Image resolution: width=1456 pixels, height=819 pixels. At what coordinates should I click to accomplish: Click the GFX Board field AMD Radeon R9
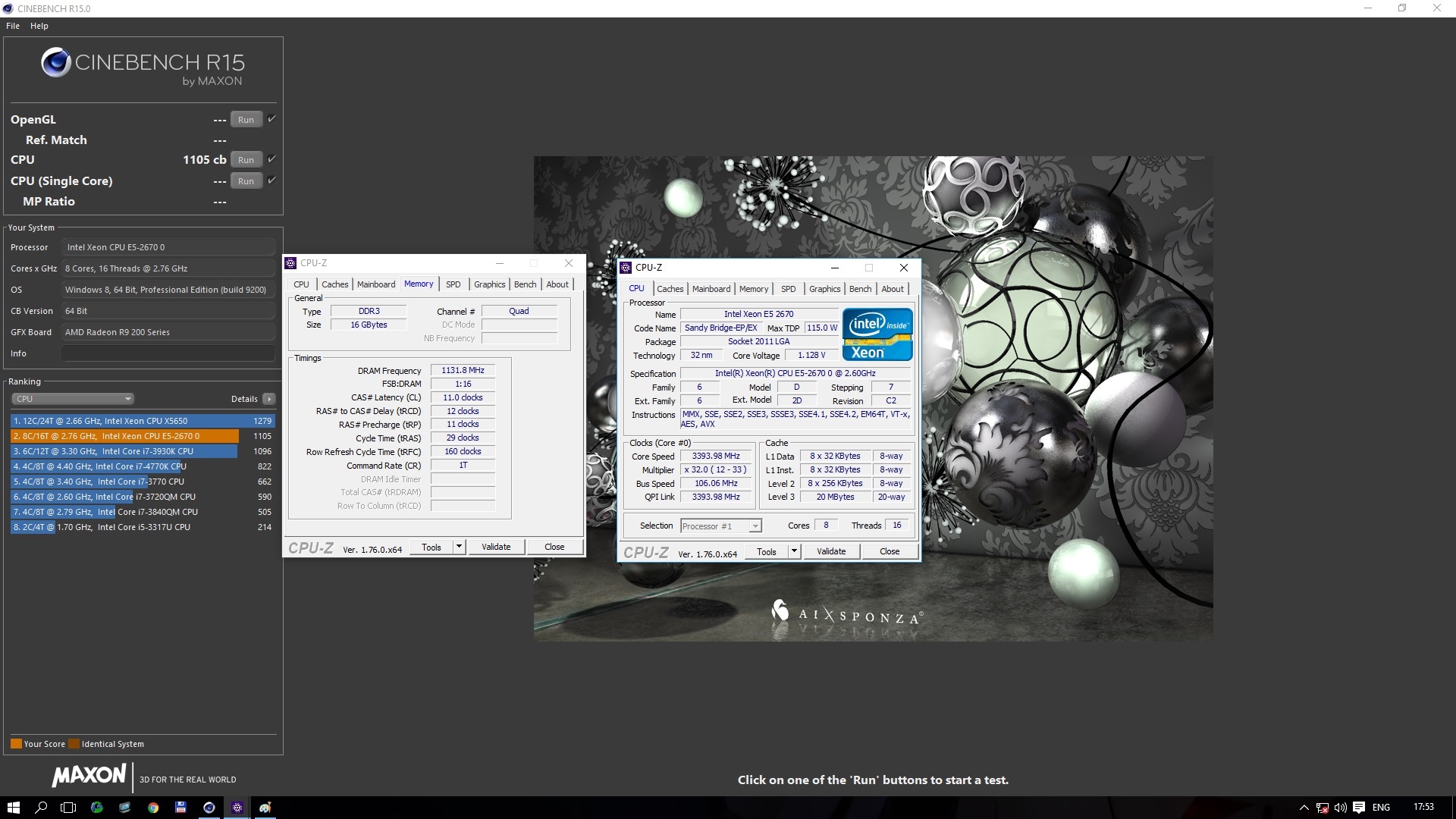[x=168, y=332]
